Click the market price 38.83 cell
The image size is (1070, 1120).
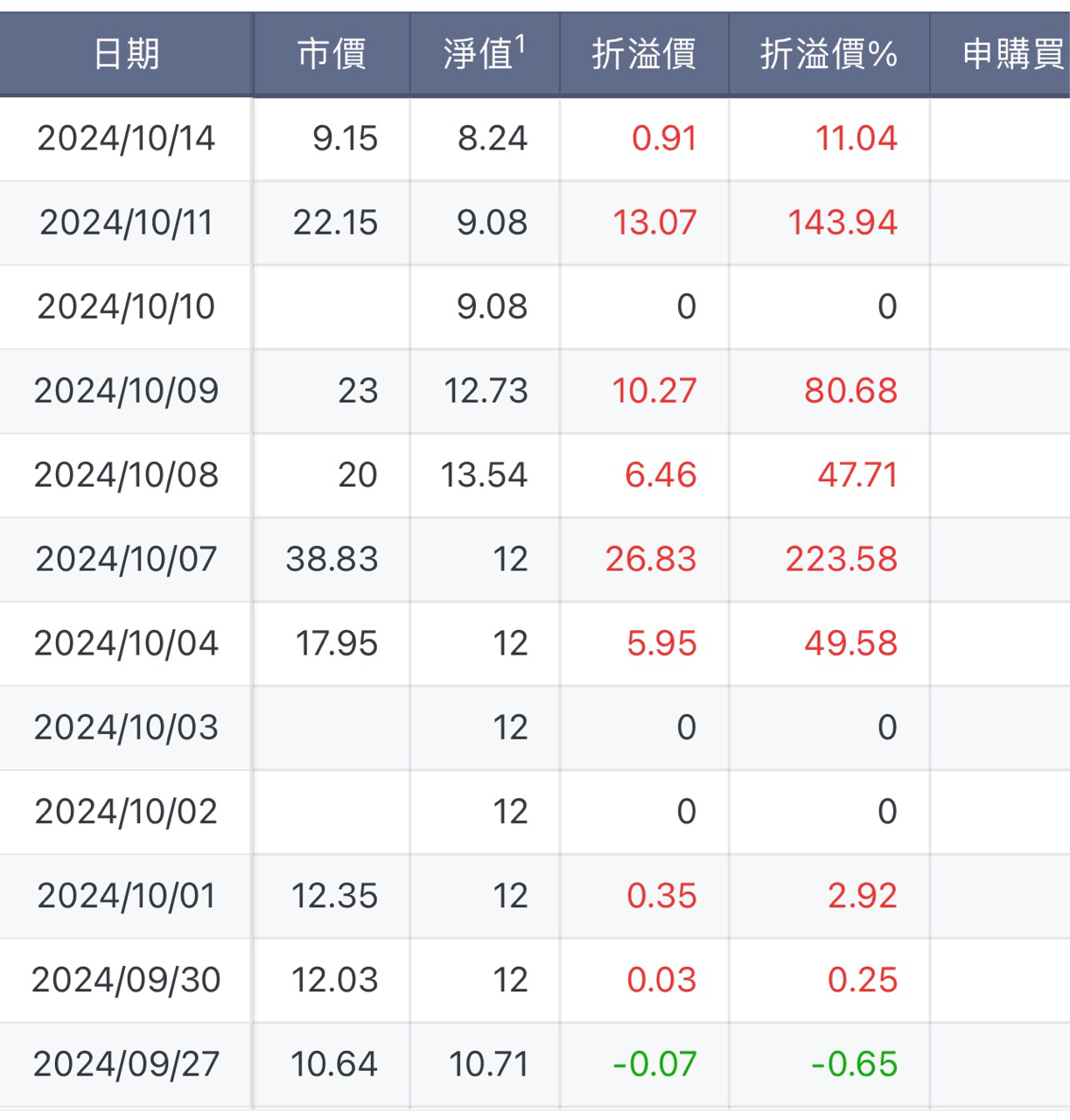point(332,559)
